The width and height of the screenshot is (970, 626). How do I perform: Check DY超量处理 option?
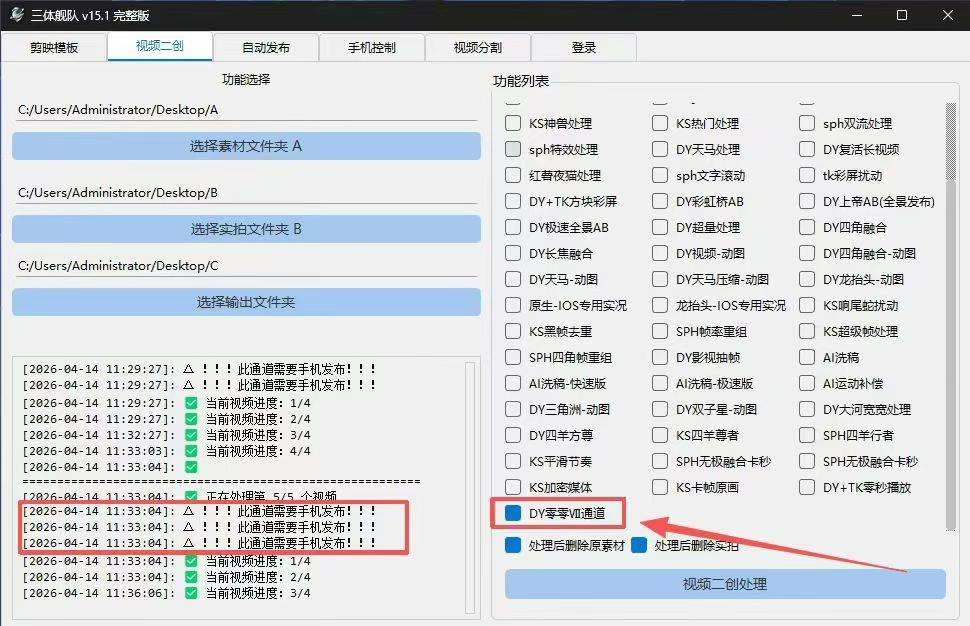pyautogui.click(x=660, y=227)
